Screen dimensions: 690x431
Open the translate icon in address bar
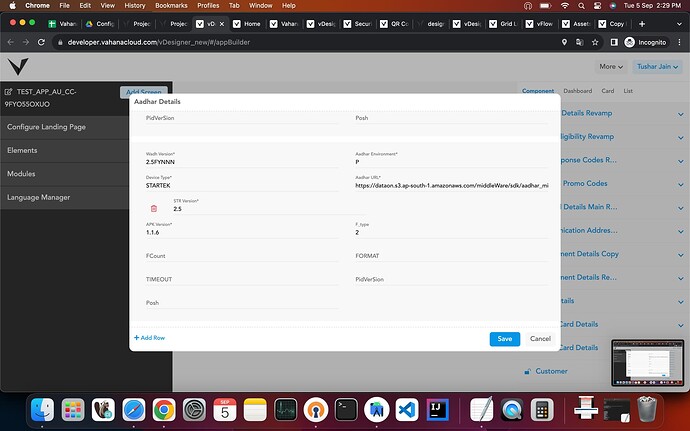click(580, 42)
